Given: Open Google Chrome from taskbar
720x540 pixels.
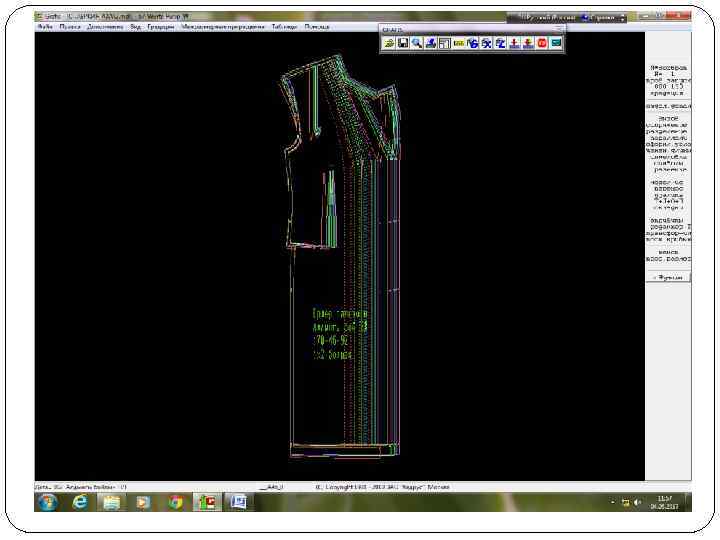Looking at the screenshot, I should [x=175, y=502].
